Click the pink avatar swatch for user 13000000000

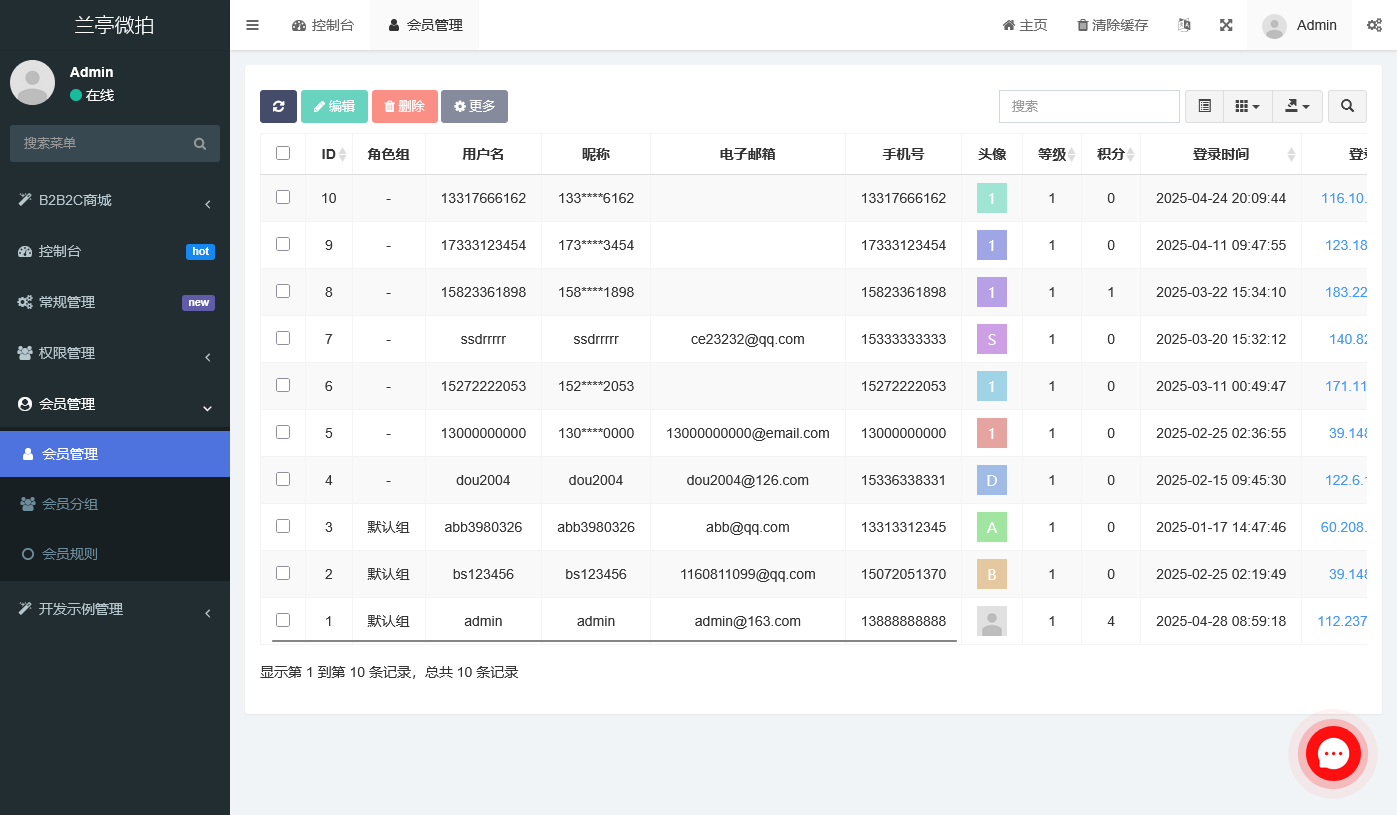[991, 433]
